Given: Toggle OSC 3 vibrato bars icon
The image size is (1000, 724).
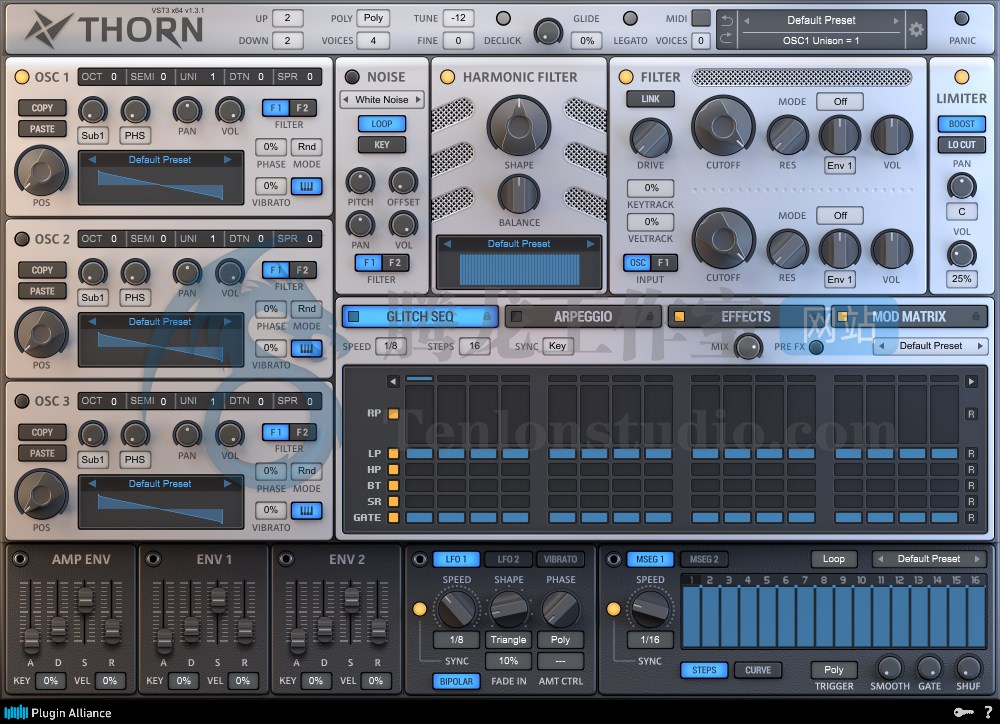Looking at the screenshot, I should (306, 510).
